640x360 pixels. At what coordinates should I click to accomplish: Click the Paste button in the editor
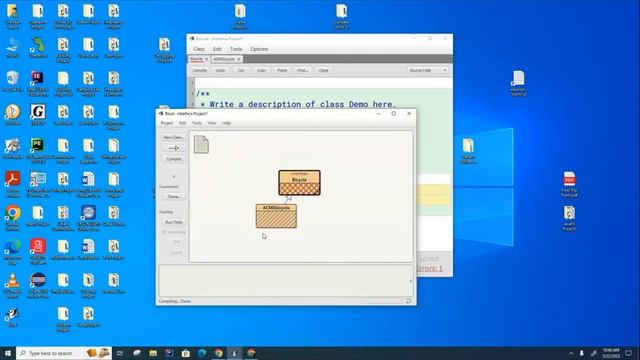tap(282, 70)
